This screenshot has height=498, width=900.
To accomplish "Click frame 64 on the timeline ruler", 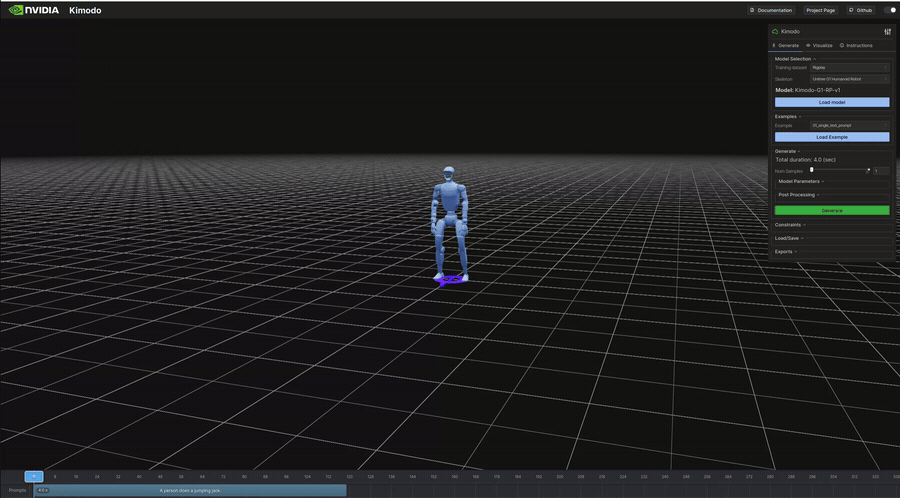I will pyautogui.click(x=202, y=477).
